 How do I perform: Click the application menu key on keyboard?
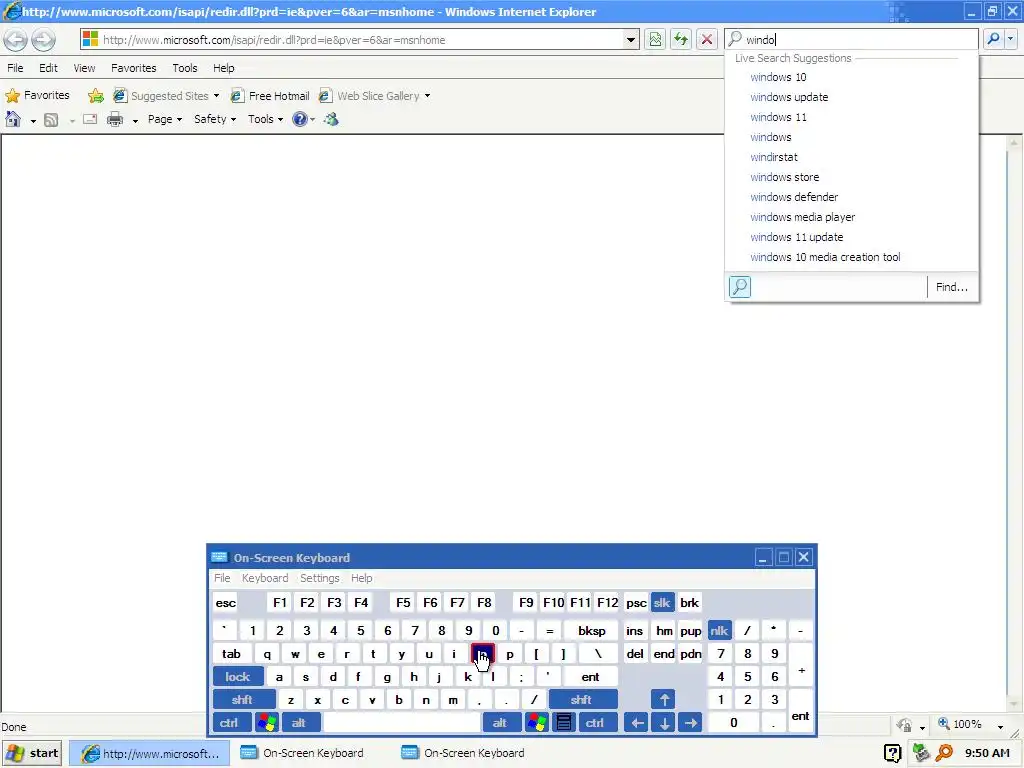pyautogui.click(x=564, y=723)
